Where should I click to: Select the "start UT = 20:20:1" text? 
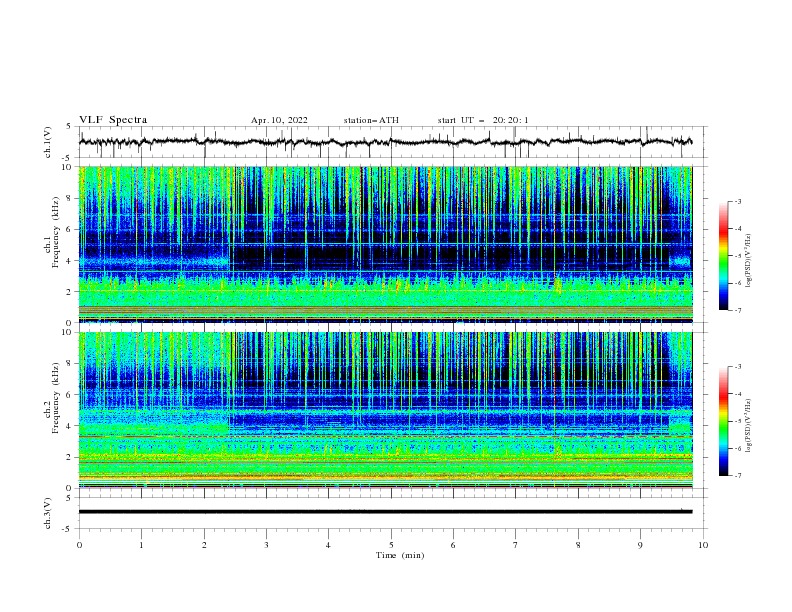click(x=483, y=120)
